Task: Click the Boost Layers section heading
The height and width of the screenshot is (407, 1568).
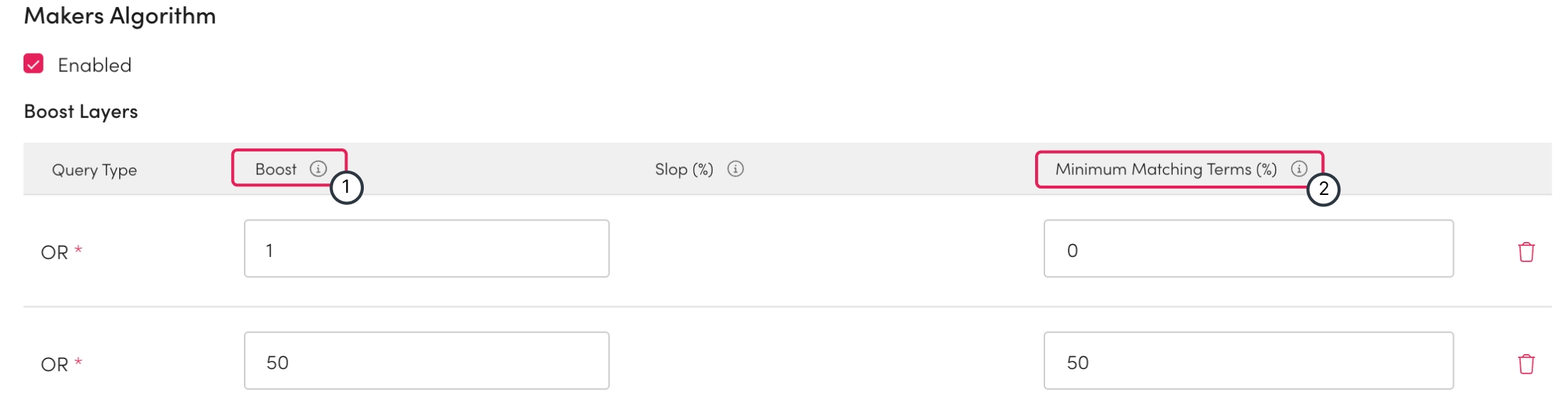Action: pos(81,111)
